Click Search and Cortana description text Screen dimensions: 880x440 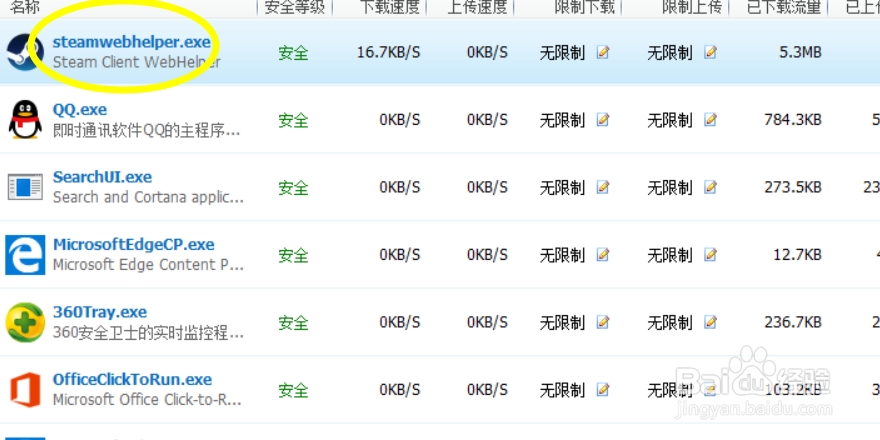(148, 198)
